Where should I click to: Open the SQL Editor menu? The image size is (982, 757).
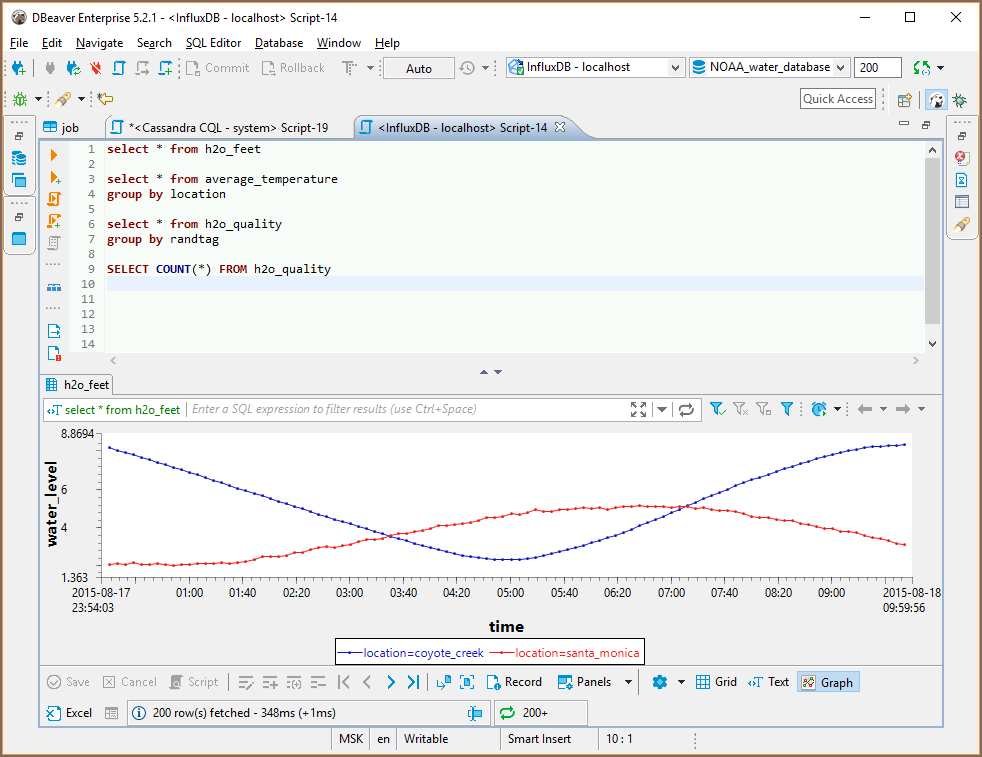click(213, 43)
